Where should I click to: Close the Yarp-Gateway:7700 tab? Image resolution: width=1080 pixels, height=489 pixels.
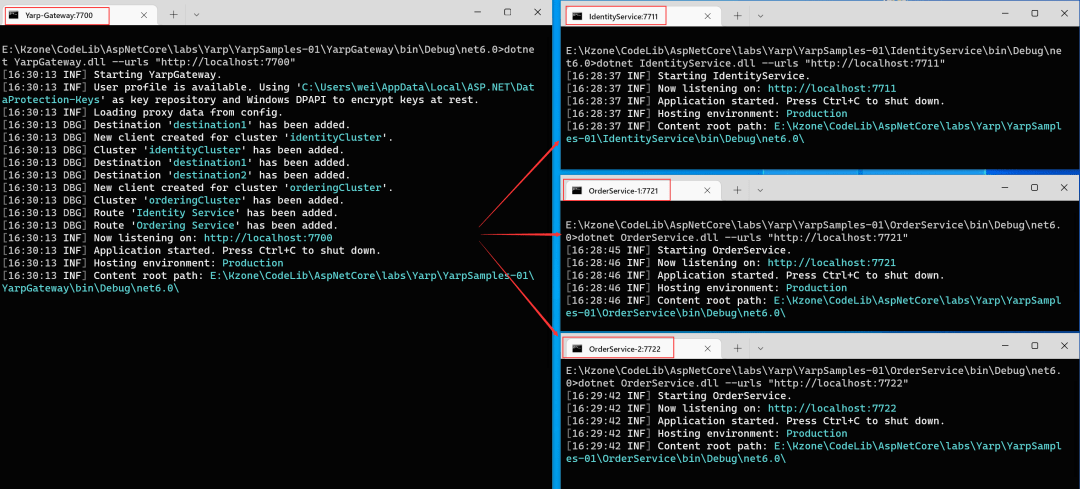click(x=145, y=14)
